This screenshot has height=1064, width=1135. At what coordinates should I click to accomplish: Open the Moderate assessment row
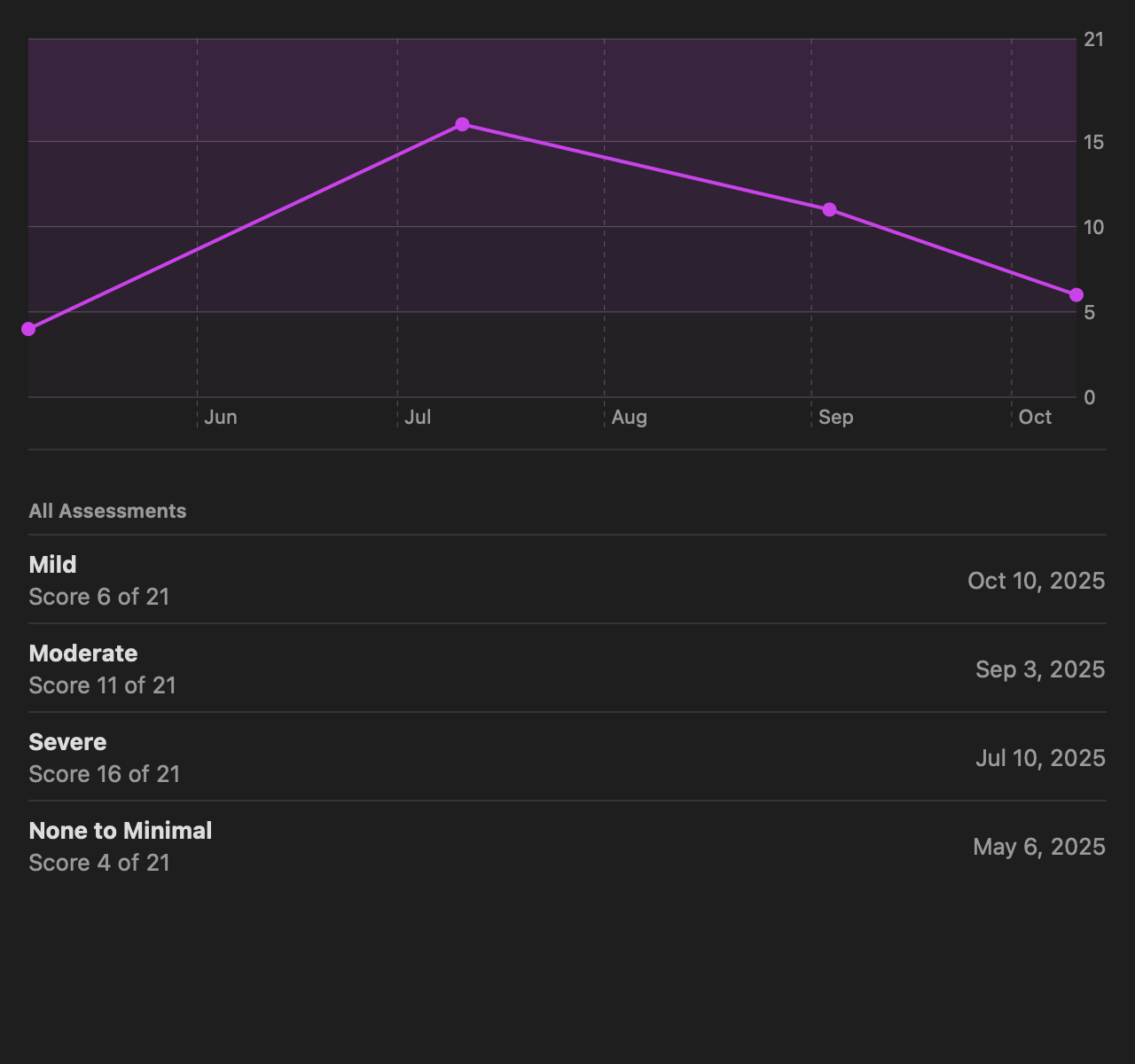click(567, 668)
